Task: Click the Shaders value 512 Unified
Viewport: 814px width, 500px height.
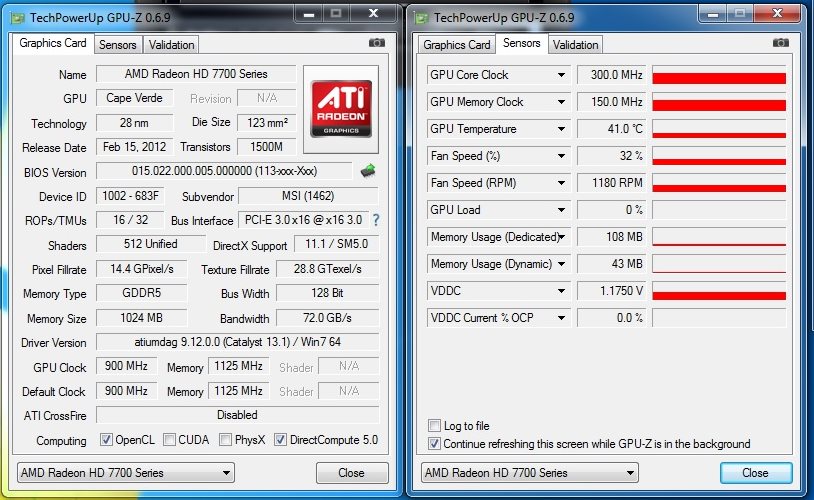Action: 151,244
